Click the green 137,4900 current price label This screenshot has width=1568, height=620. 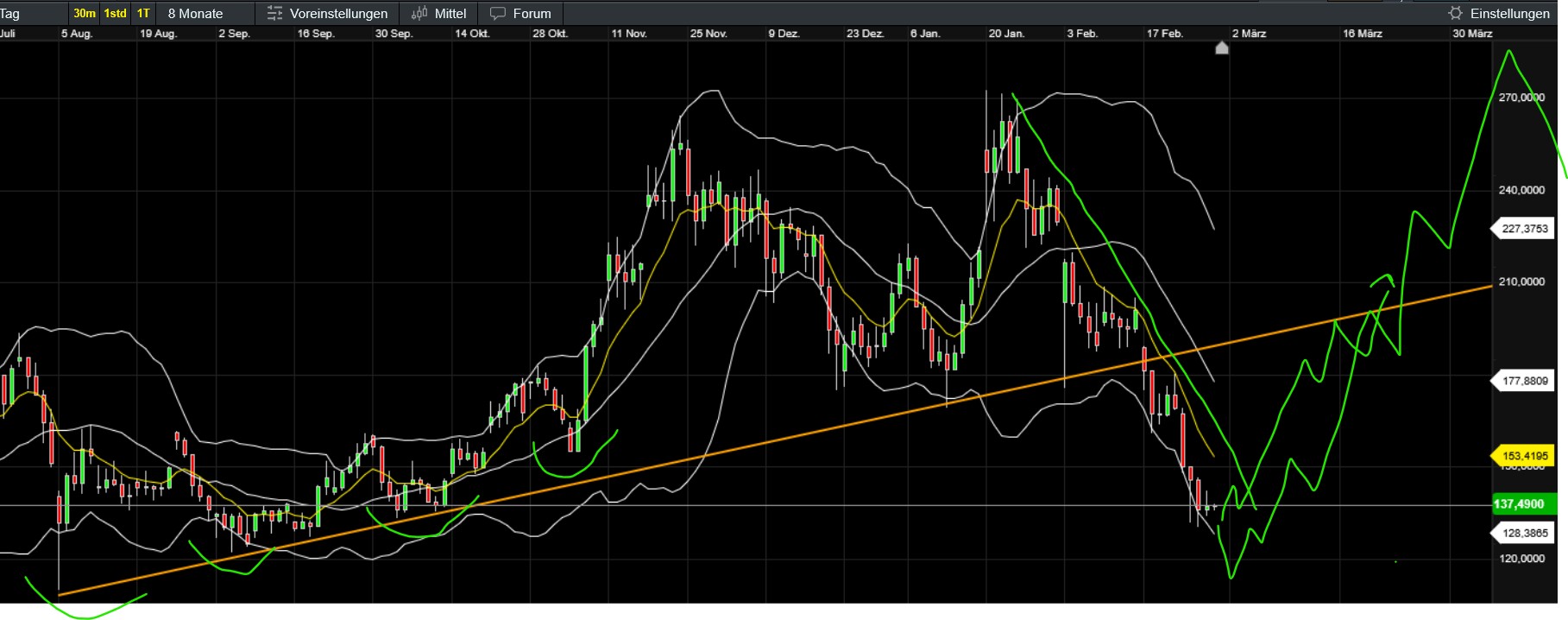1525,504
